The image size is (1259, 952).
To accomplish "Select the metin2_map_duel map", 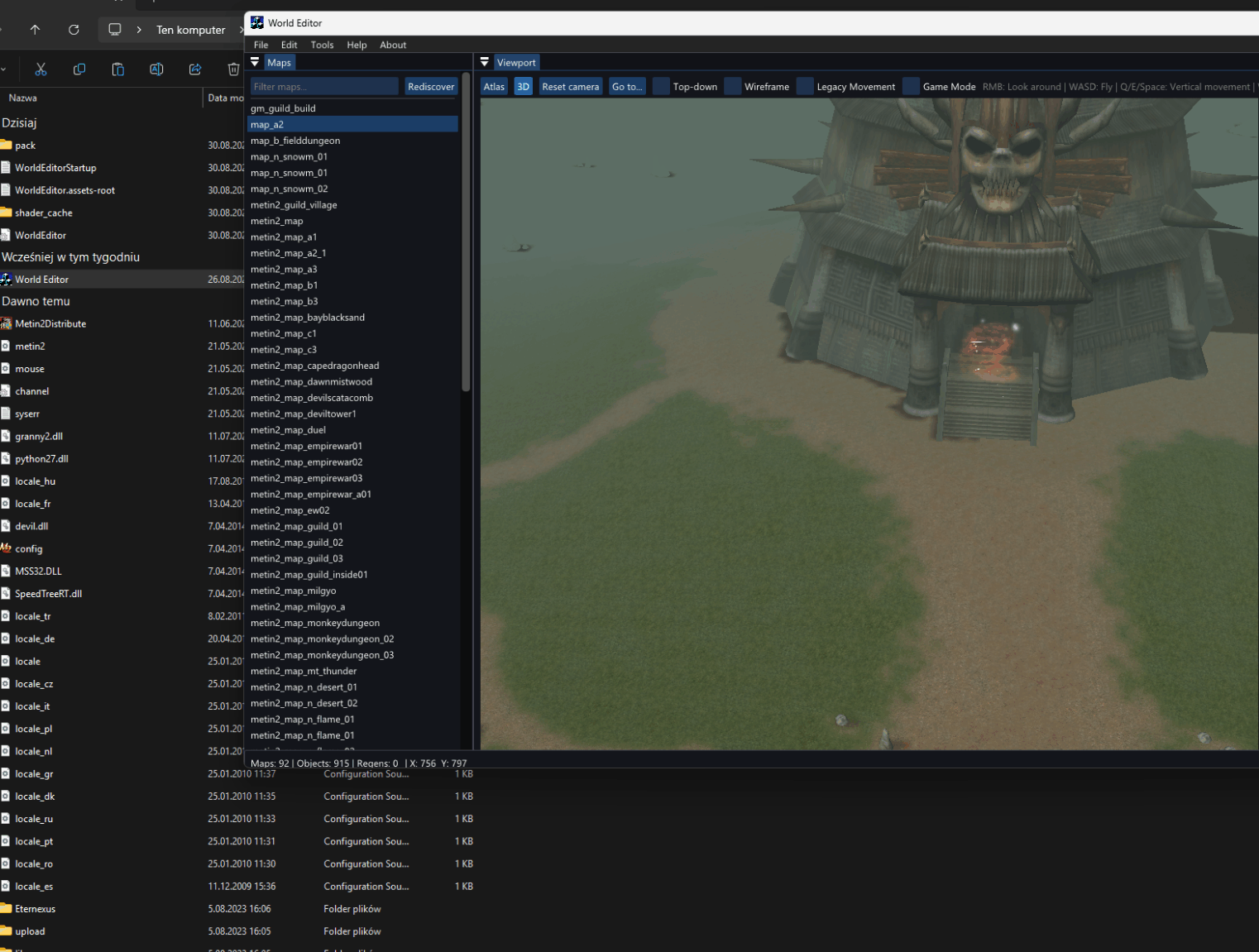I will 352,430.
